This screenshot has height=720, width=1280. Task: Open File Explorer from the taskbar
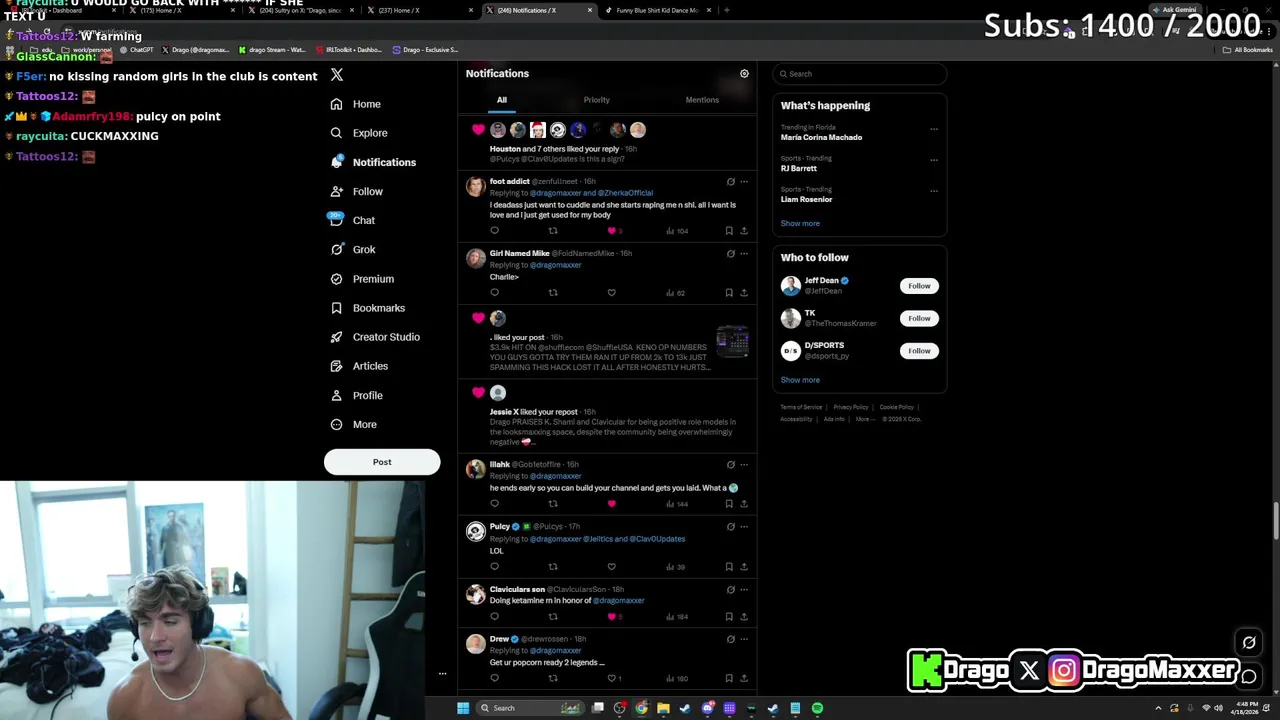(663, 708)
